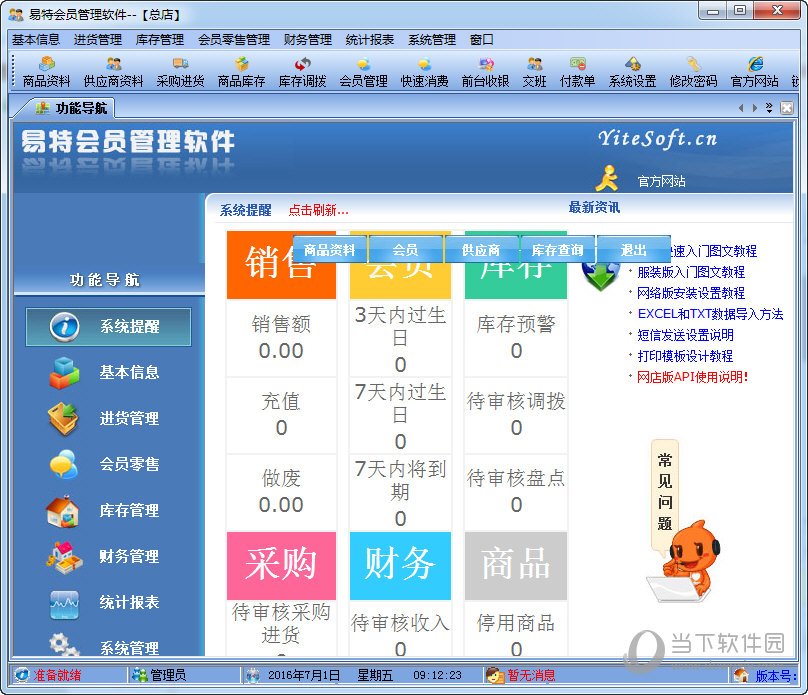Show previous tab with left arrow

(x=741, y=108)
